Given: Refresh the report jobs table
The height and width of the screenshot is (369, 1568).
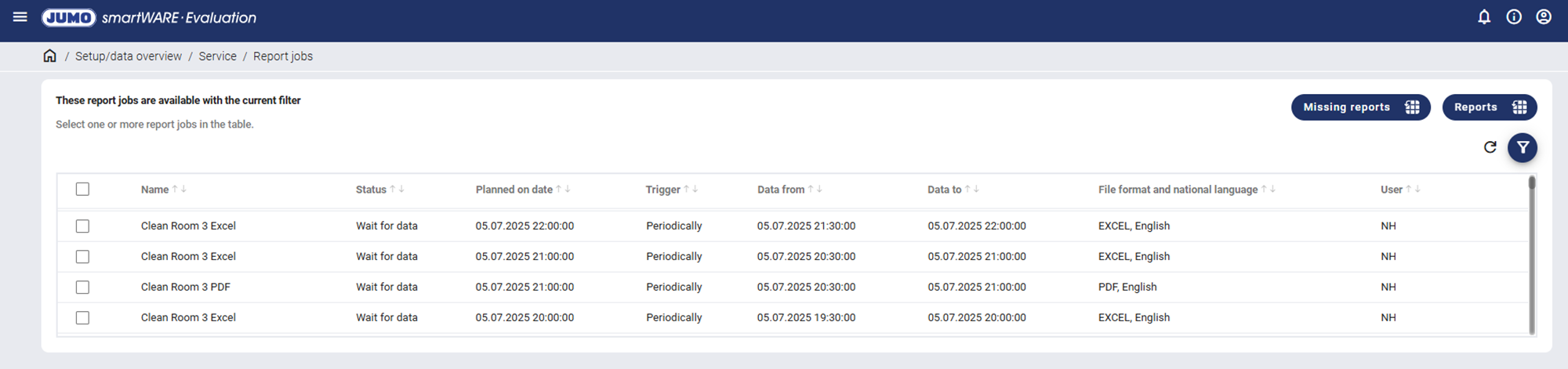Looking at the screenshot, I should [x=1490, y=147].
